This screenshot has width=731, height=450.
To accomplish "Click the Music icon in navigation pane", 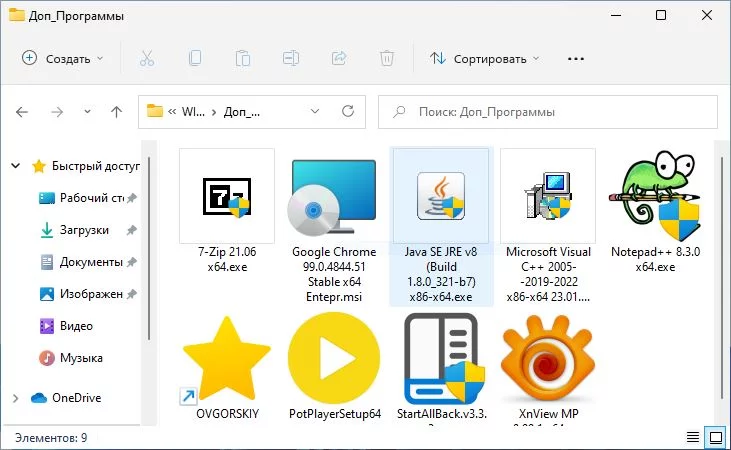I will (47, 358).
